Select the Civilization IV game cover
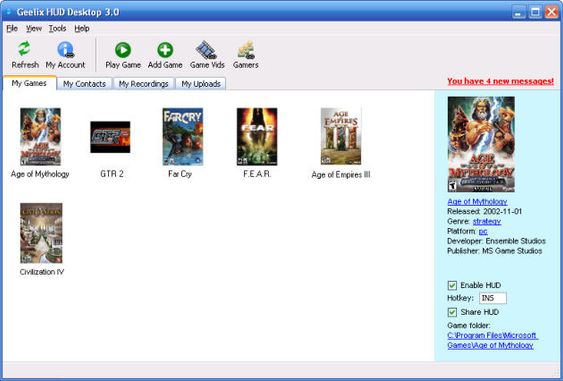The image size is (563, 381). (x=41, y=233)
